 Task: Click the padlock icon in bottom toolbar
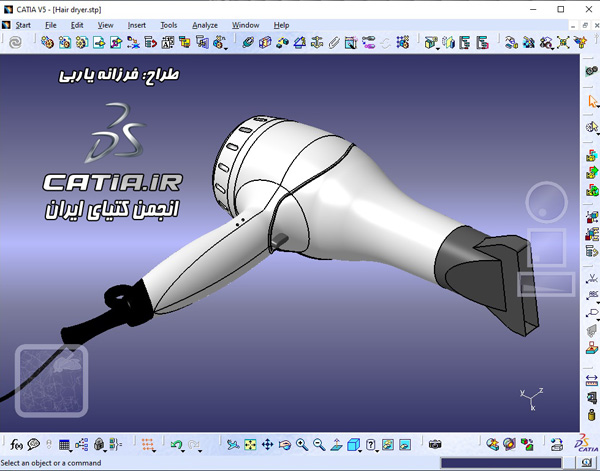99,445
